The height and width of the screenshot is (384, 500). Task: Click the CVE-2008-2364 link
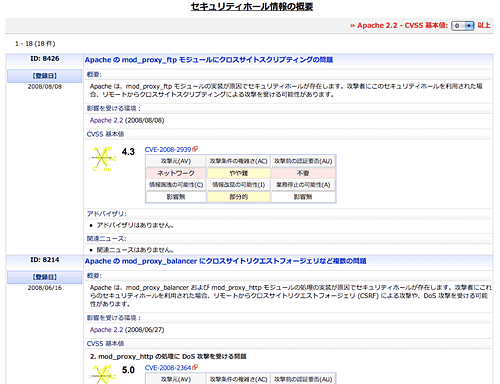(x=168, y=368)
